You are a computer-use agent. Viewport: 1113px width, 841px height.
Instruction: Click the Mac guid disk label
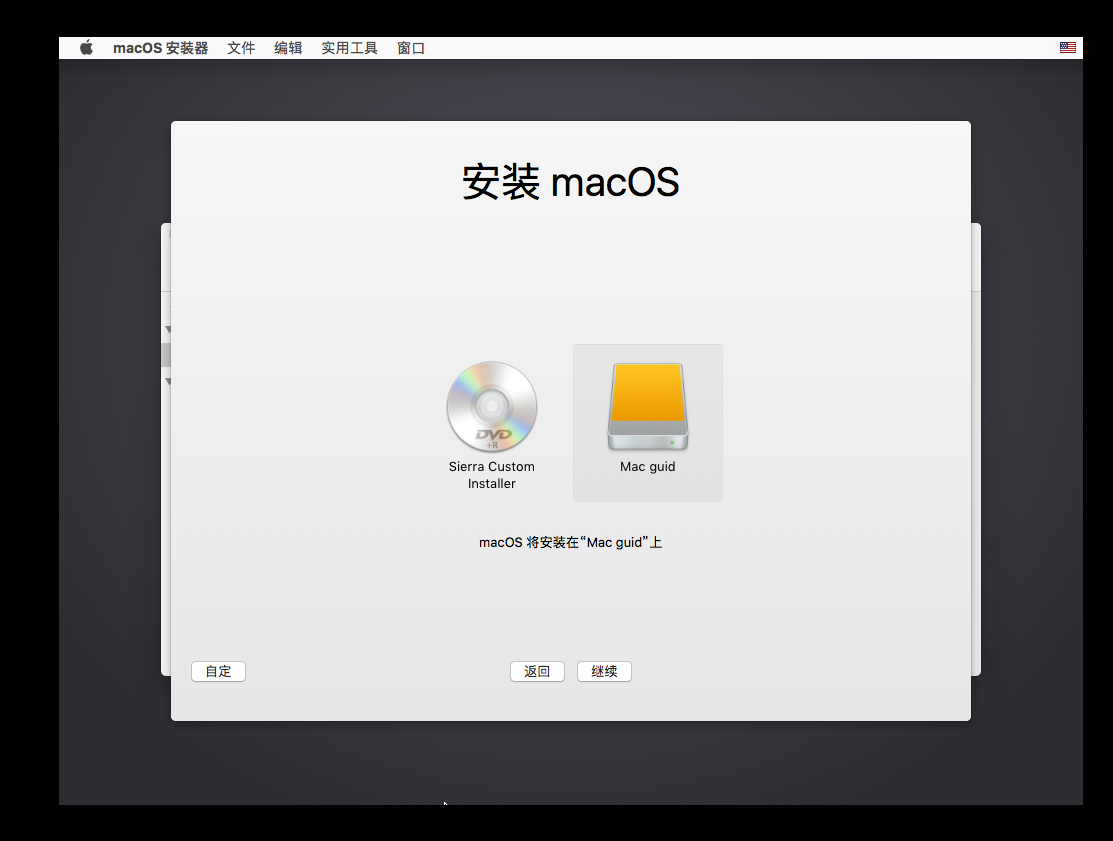click(647, 466)
